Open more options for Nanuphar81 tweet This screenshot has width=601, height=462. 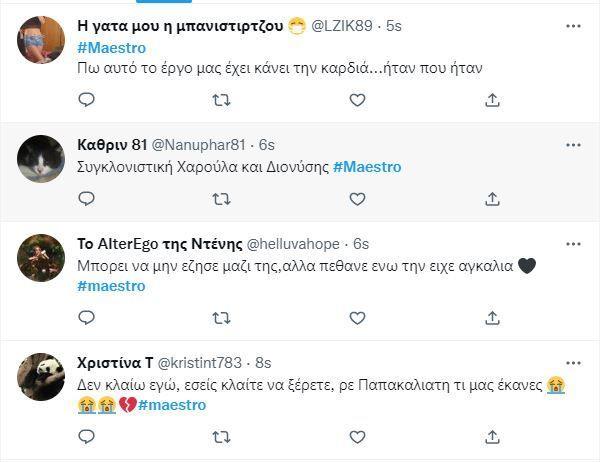click(573, 144)
